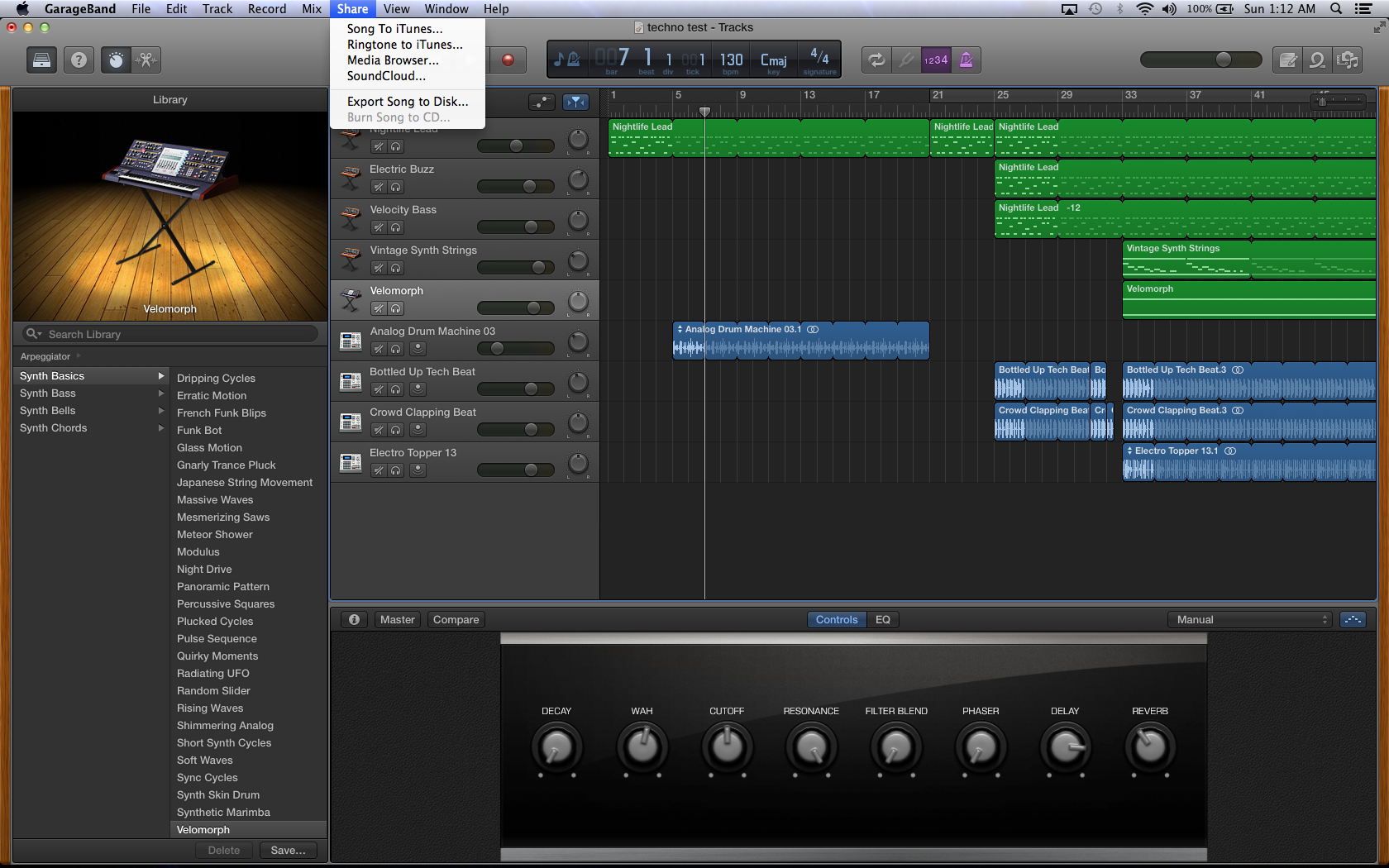Open the Quick Help question mark button
Image resolution: width=1389 pixels, height=868 pixels.
coord(79,60)
